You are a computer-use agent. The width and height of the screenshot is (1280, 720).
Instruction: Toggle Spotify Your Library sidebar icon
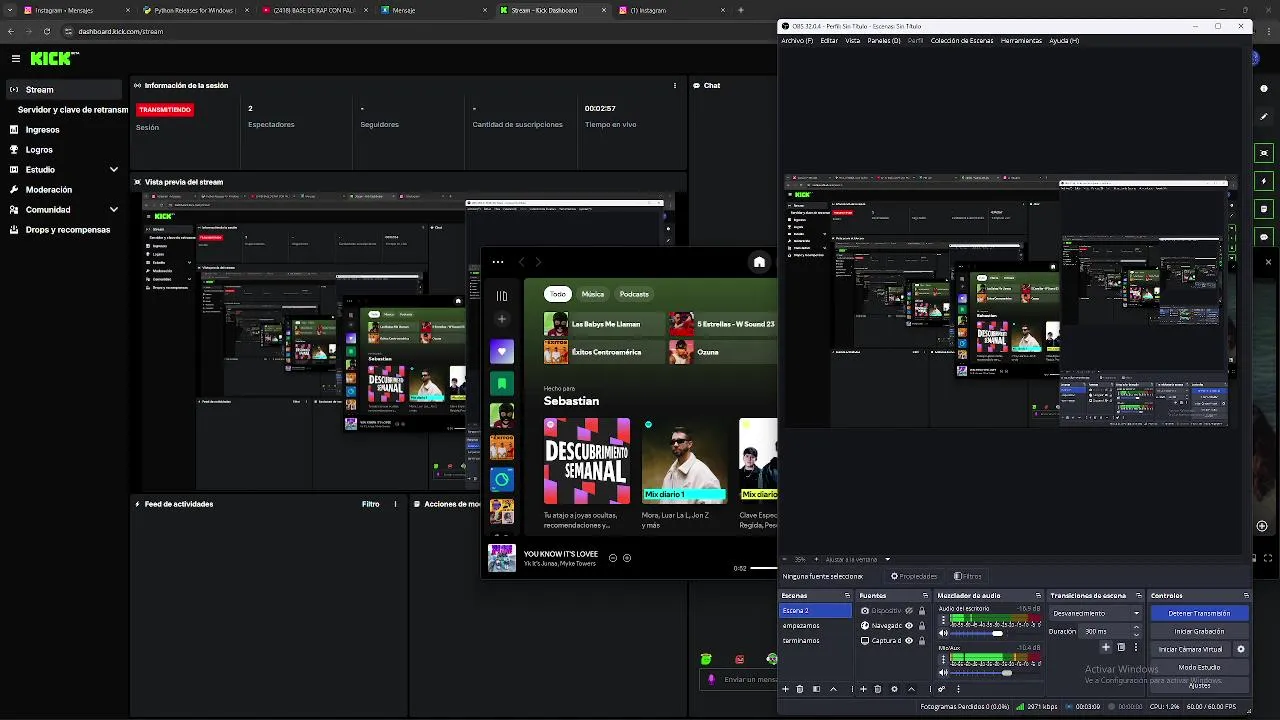click(x=501, y=295)
